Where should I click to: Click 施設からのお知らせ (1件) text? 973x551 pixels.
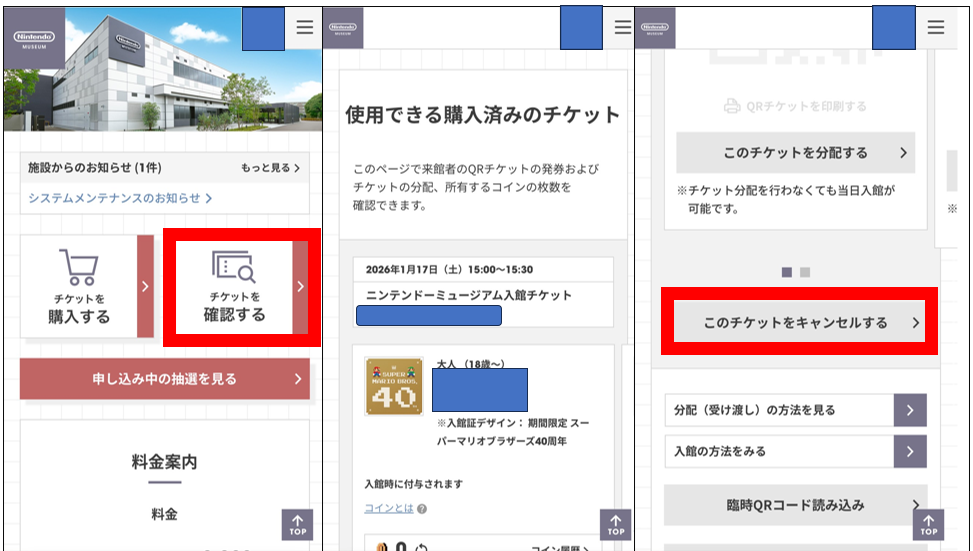tap(94, 168)
